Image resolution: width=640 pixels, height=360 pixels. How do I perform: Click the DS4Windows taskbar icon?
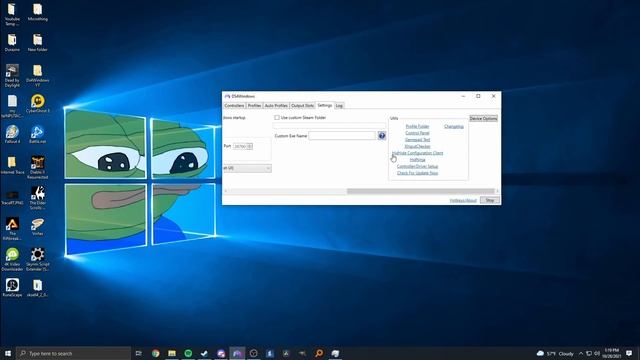click(237, 353)
